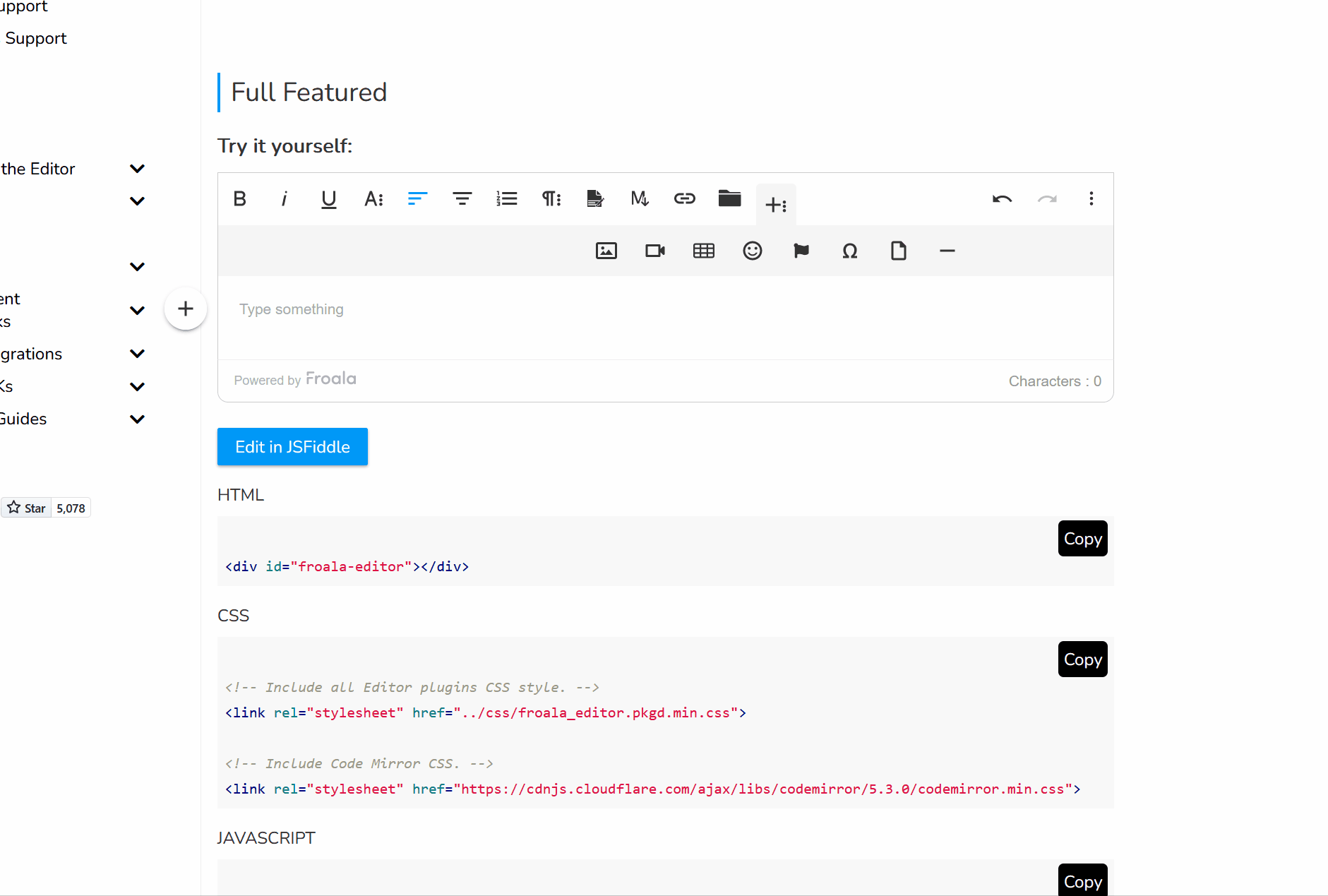This screenshot has height=896, width=1328.
Task: Toggle italic formatting in editor toolbar
Action: click(x=285, y=199)
